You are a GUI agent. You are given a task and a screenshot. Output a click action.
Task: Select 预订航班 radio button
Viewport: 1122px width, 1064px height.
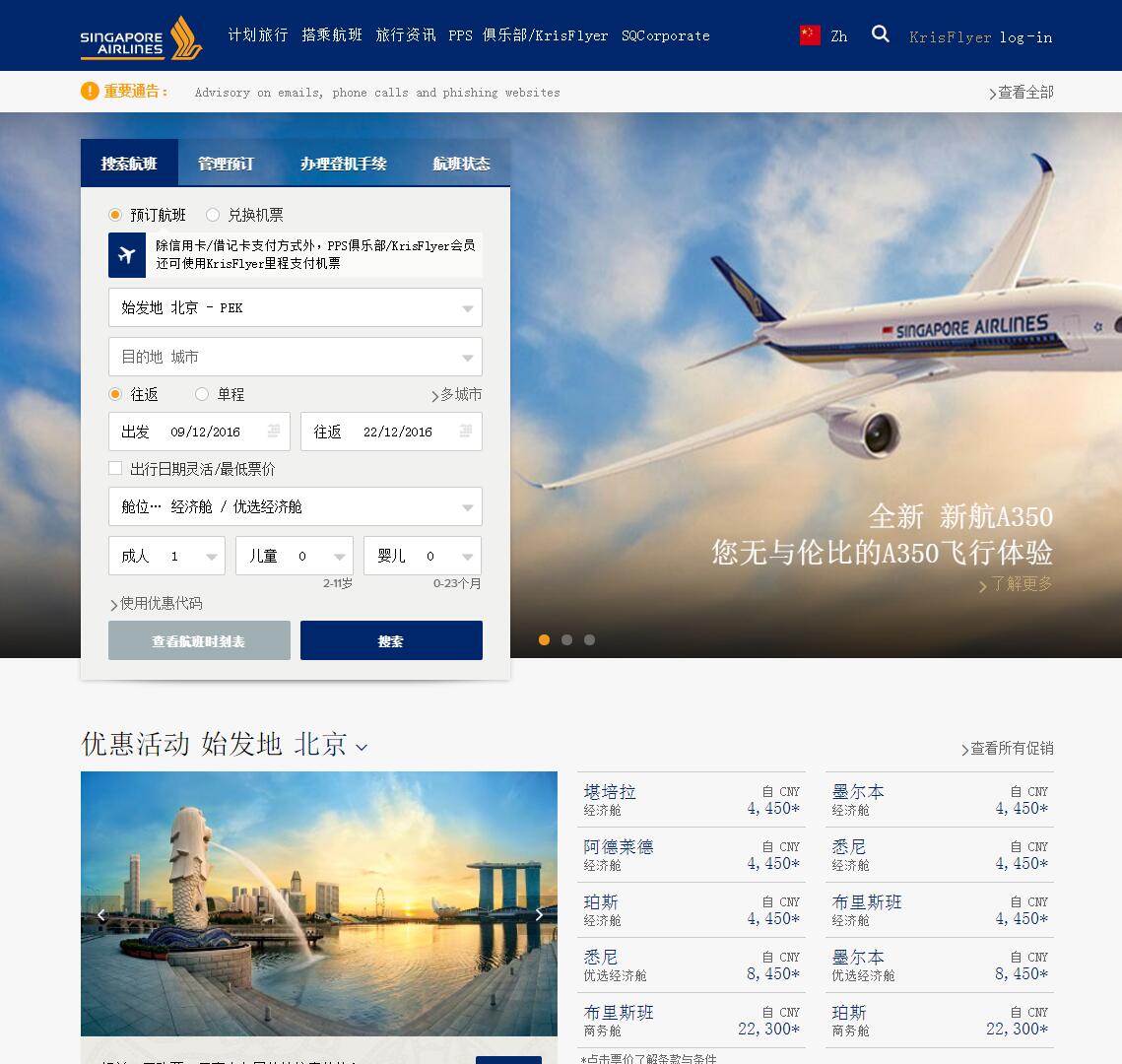(115, 215)
